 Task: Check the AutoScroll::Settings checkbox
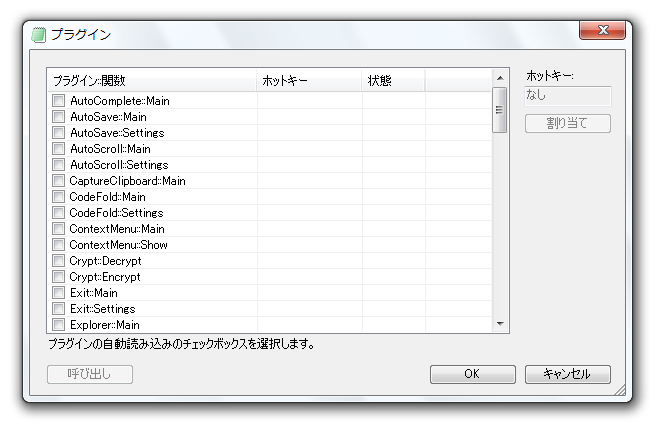[x=59, y=164]
